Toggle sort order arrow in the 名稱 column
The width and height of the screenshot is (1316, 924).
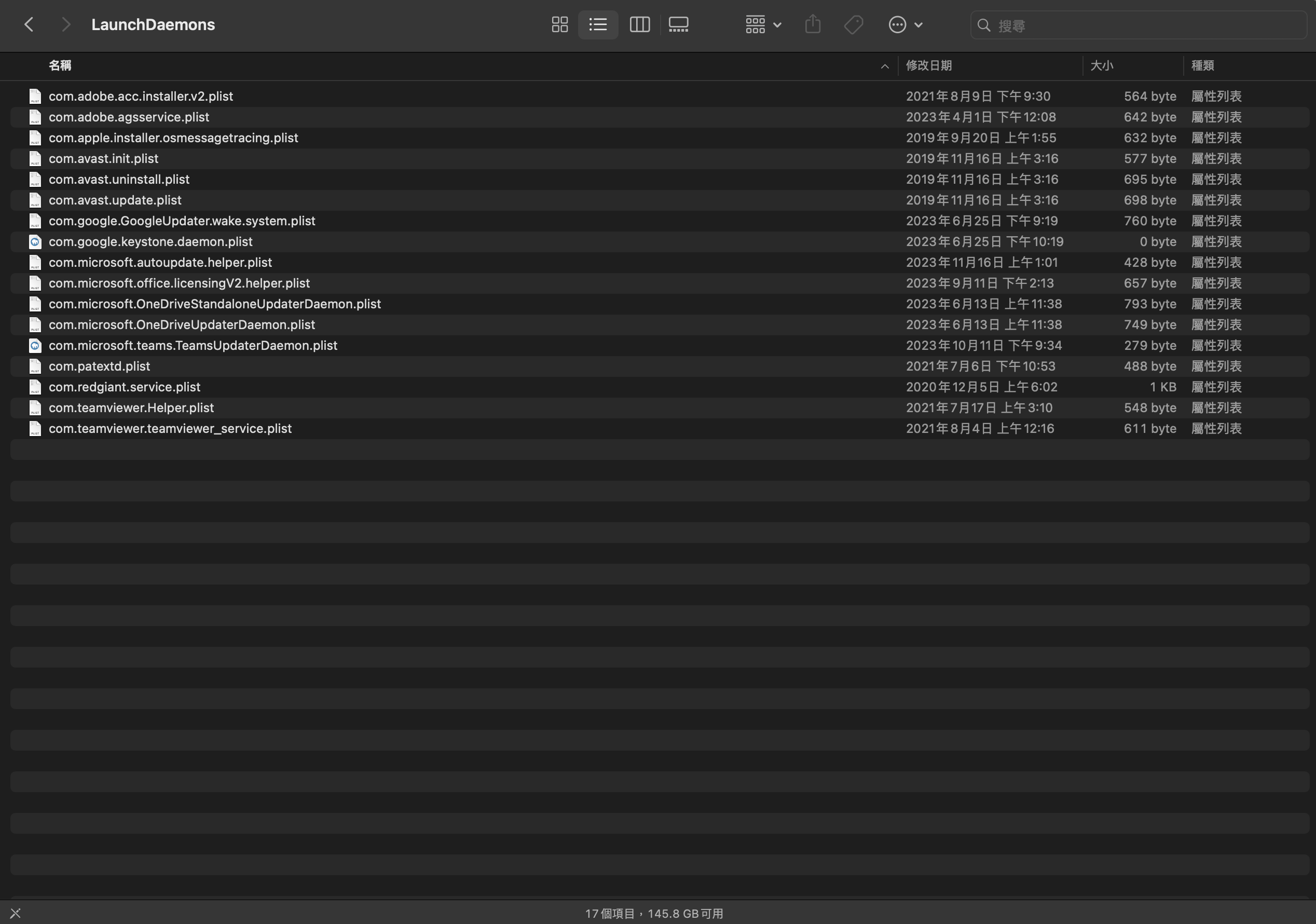click(x=884, y=66)
